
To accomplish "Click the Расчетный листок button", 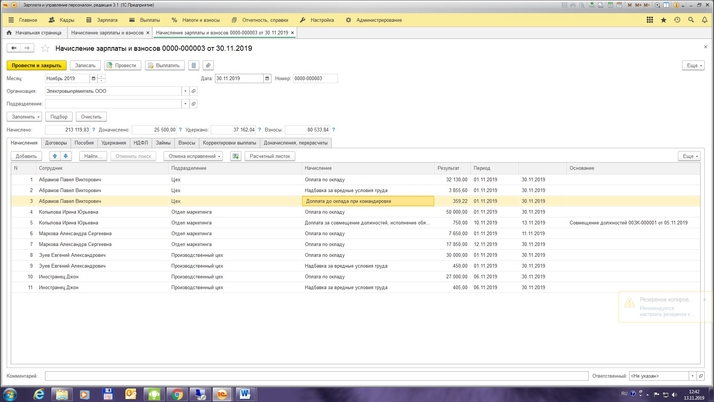I will click(269, 156).
